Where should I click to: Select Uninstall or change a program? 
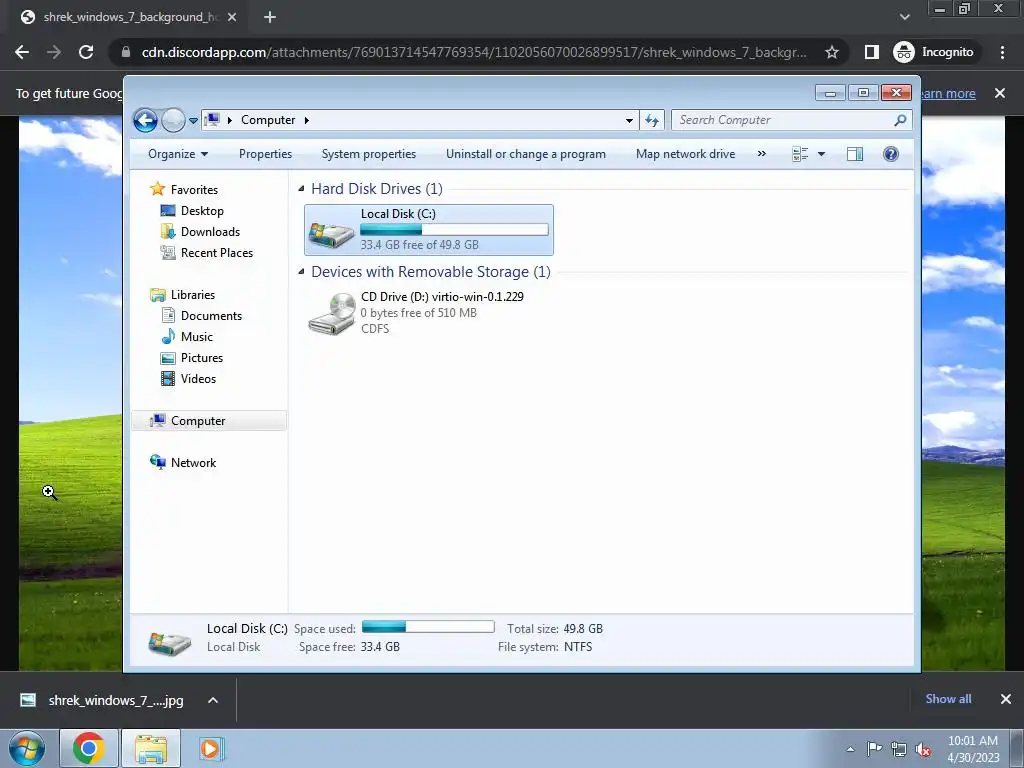[x=526, y=154]
